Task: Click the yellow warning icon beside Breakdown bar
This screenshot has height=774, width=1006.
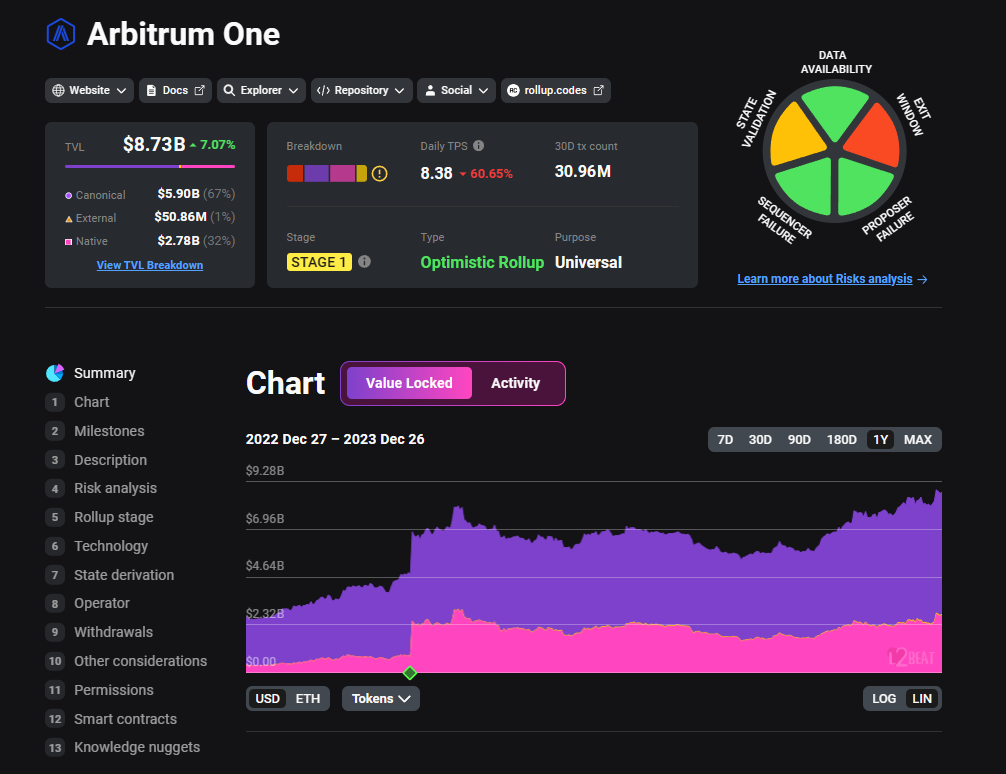Action: pos(380,173)
